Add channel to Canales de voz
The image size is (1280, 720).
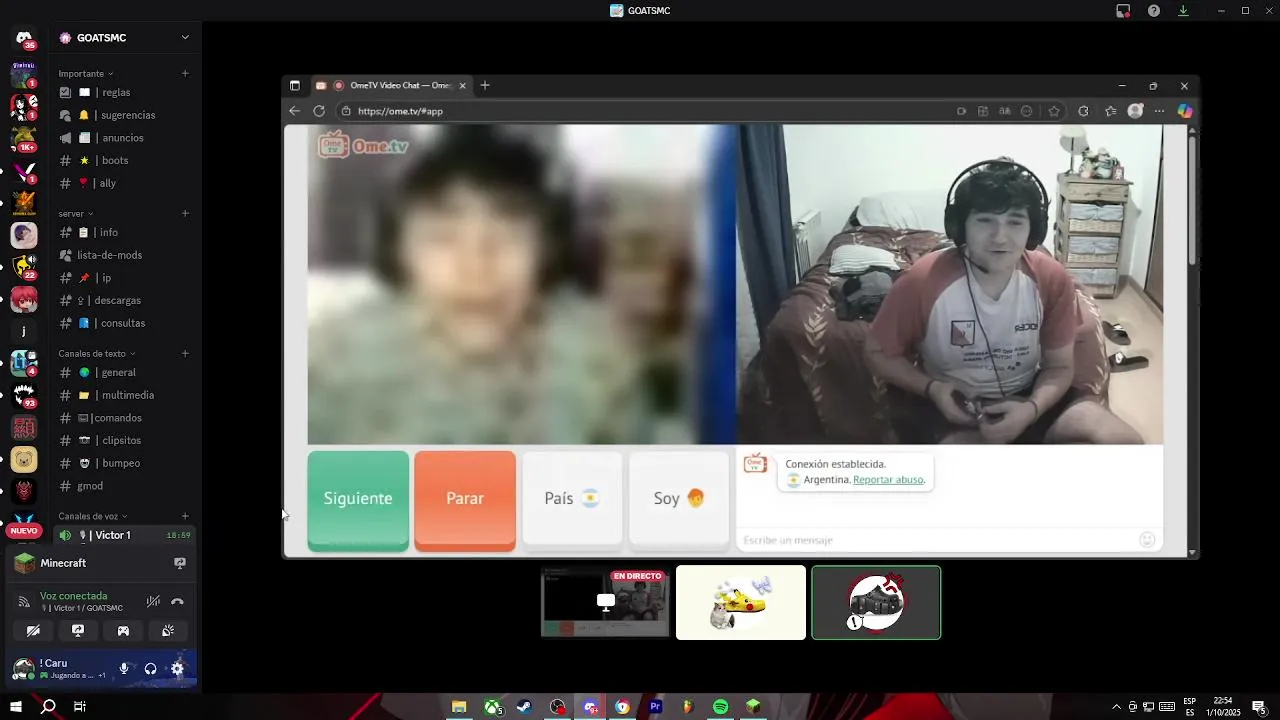pos(185,516)
